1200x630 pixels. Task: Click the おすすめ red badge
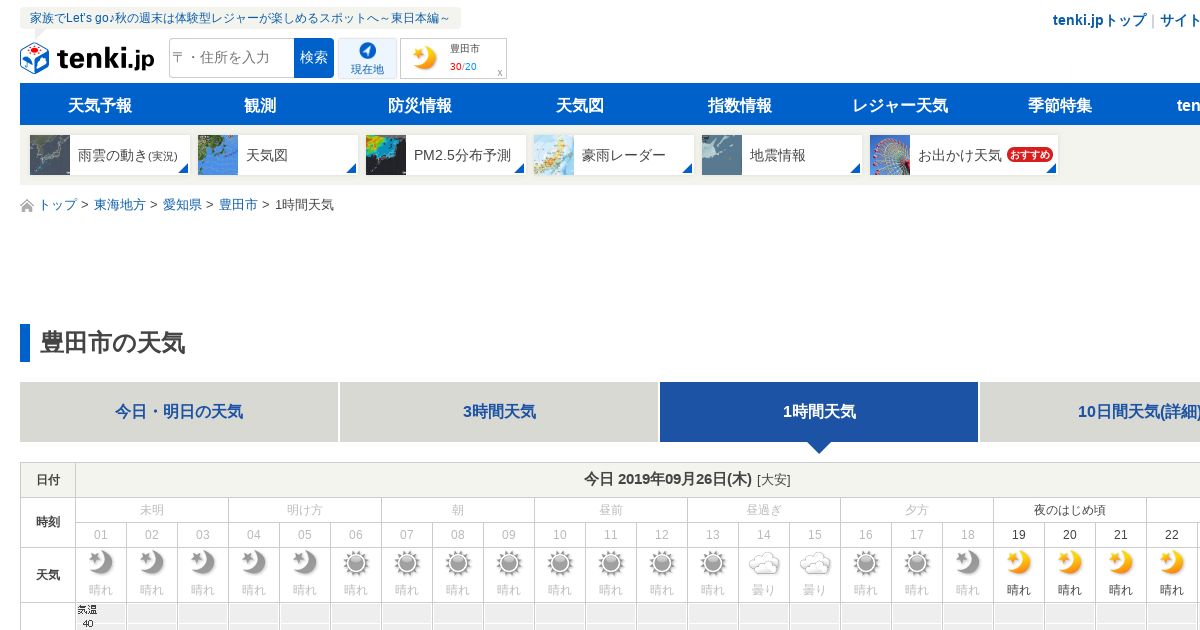pos(1030,155)
